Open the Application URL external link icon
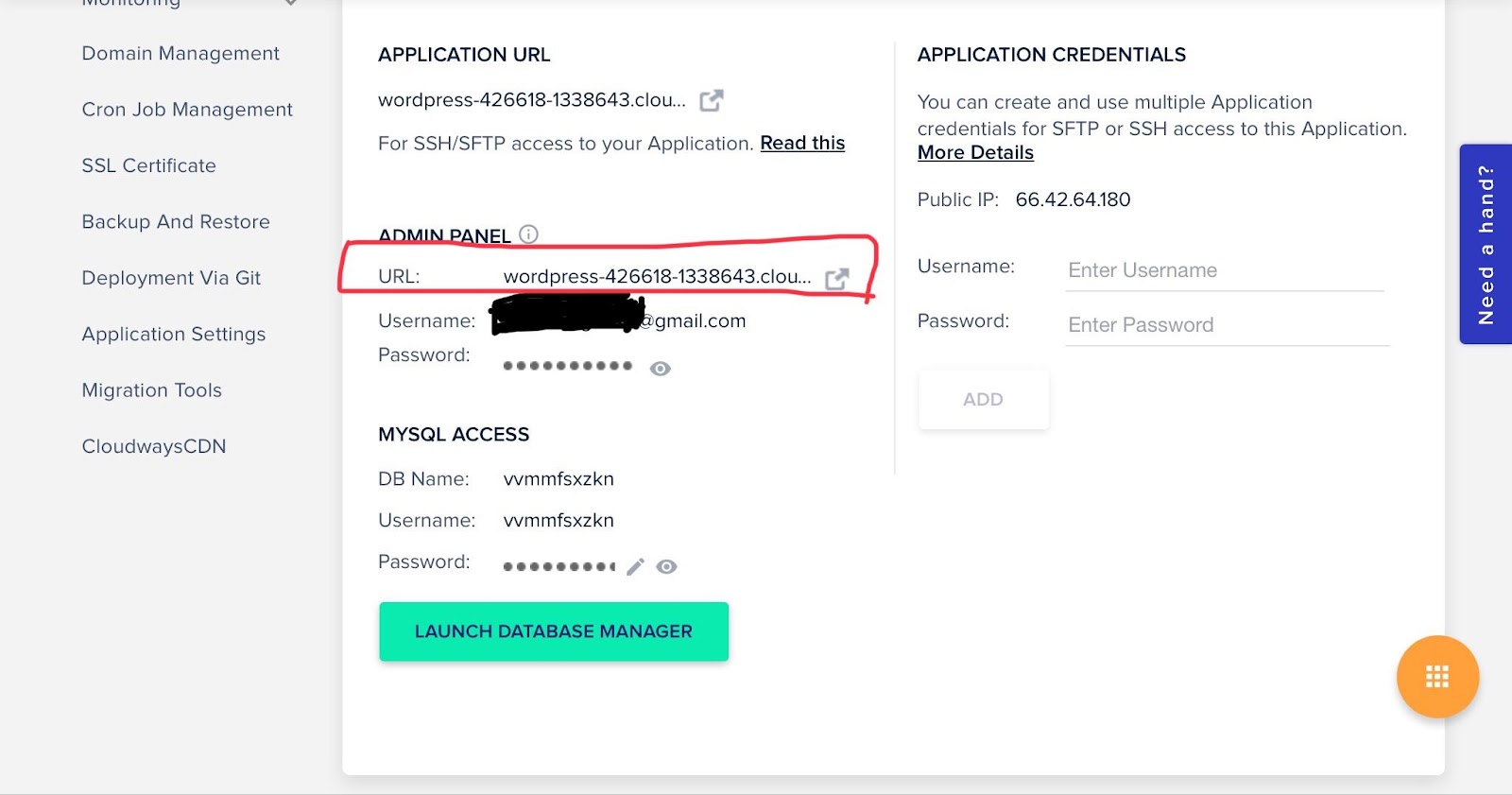 [x=712, y=100]
